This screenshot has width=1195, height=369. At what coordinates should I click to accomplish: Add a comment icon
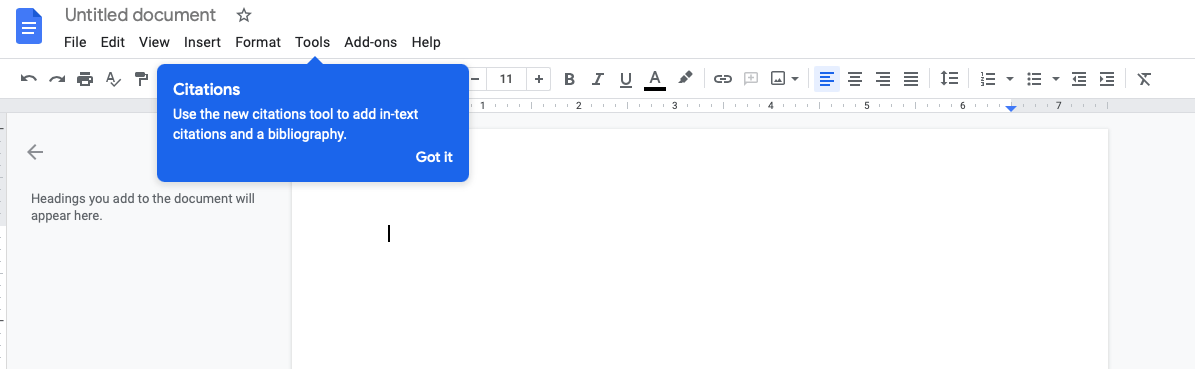click(751, 79)
